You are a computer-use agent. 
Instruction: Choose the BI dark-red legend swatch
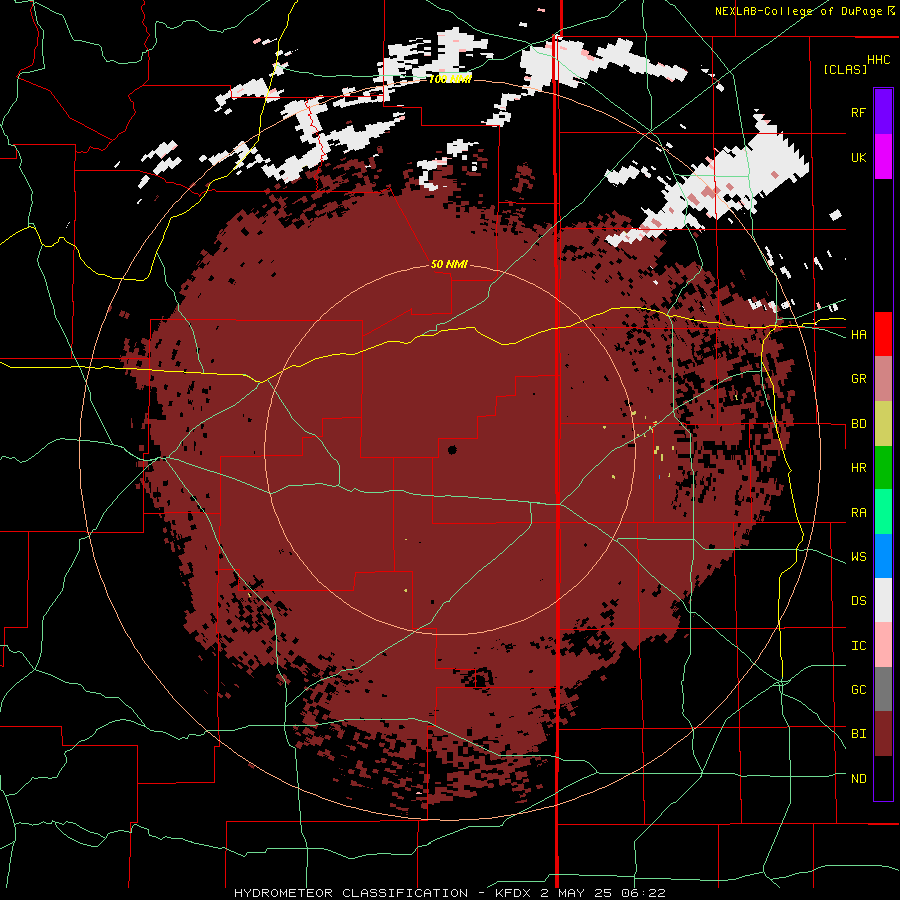(x=883, y=734)
